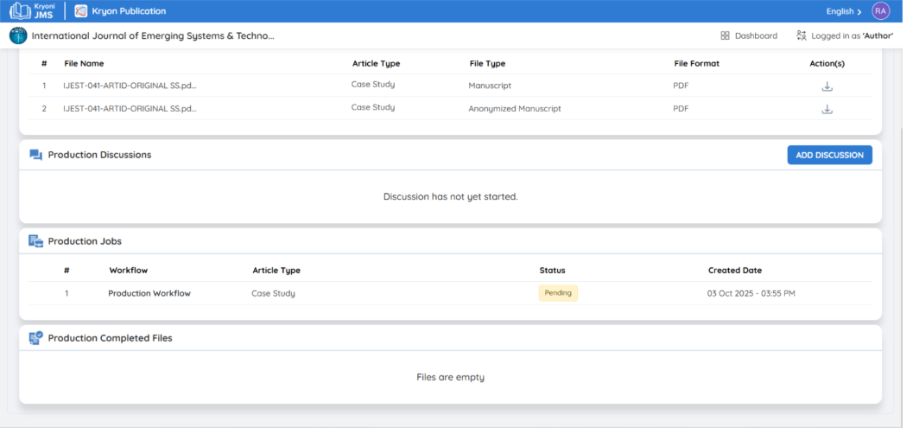The height and width of the screenshot is (429, 903).
Task: Click the Production Discussions chat icon
Action: pos(36,155)
